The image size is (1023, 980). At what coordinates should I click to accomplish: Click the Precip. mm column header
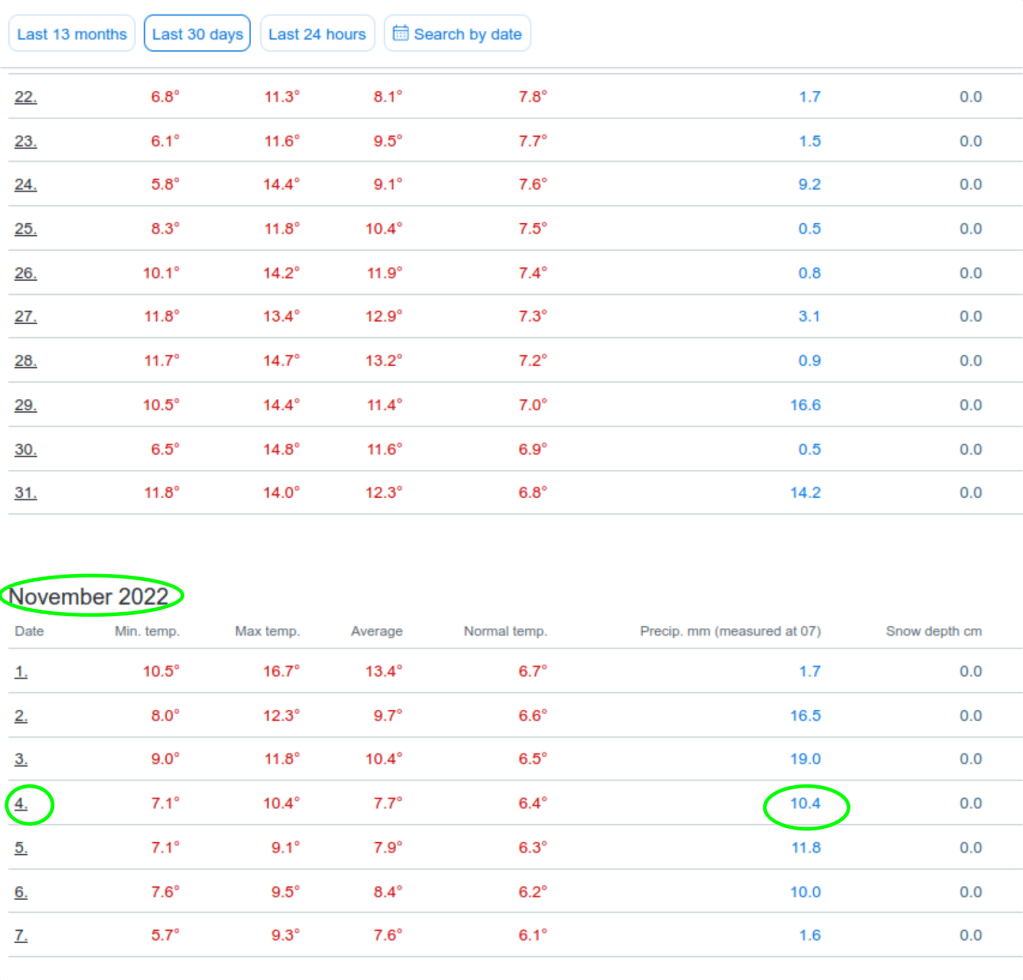click(730, 631)
